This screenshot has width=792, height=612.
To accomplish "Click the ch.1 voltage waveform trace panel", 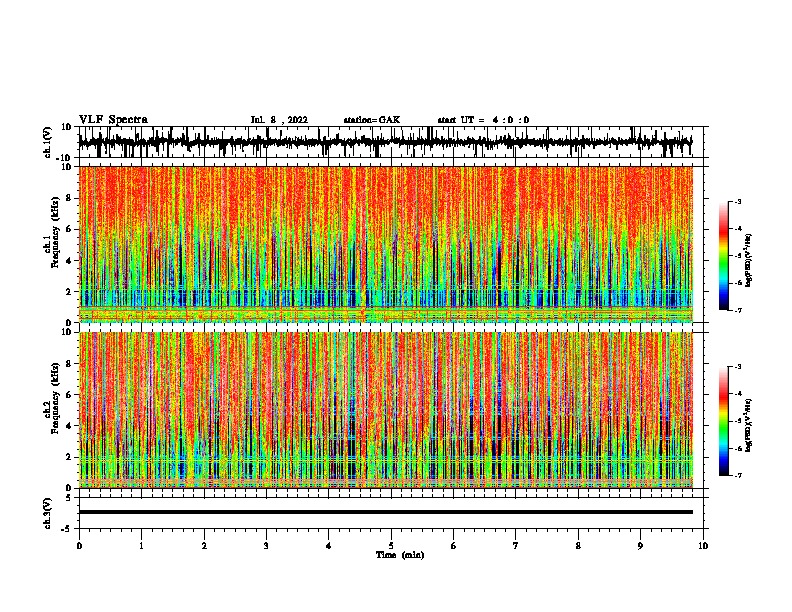I will point(393,142).
